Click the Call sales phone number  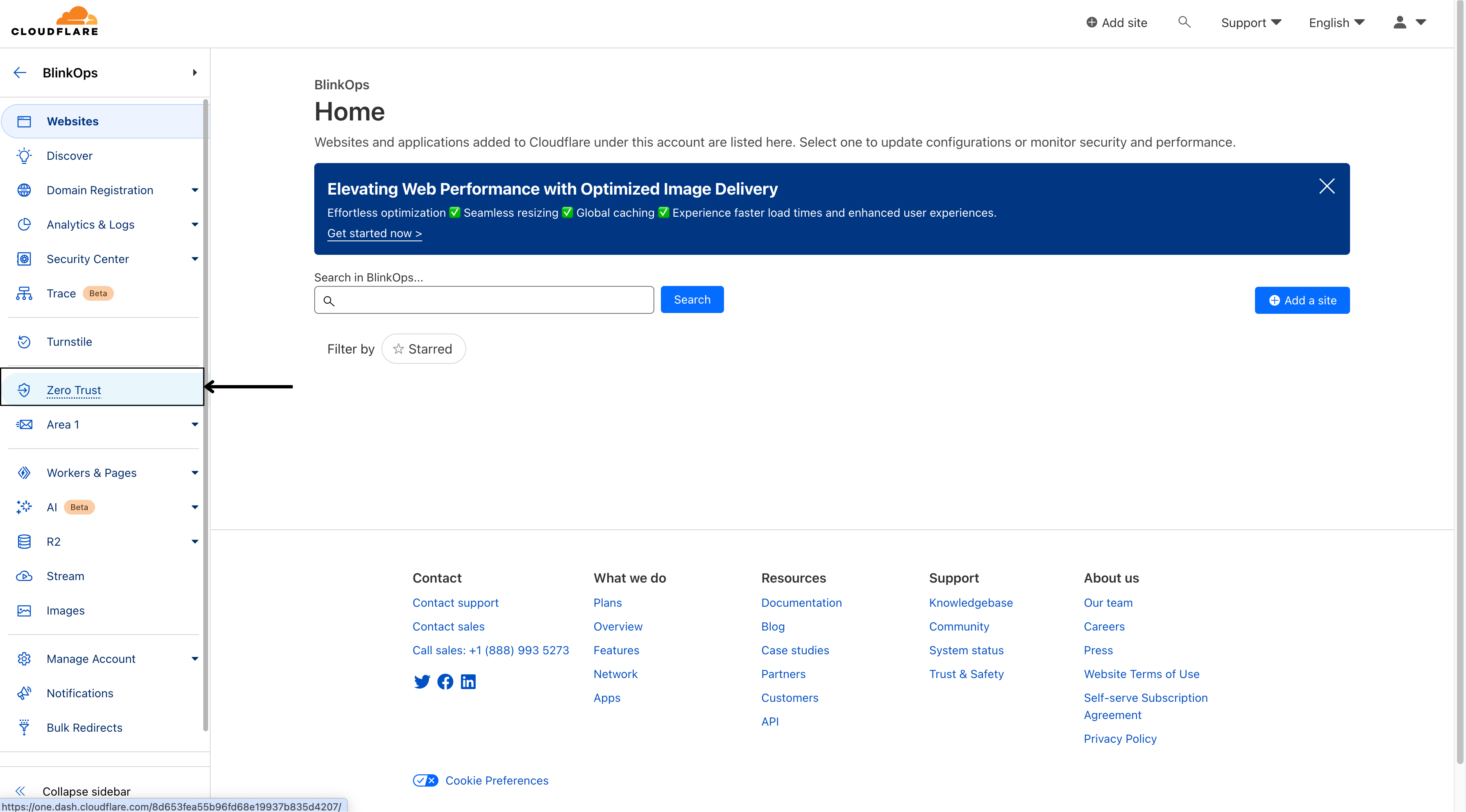[490, 650]
